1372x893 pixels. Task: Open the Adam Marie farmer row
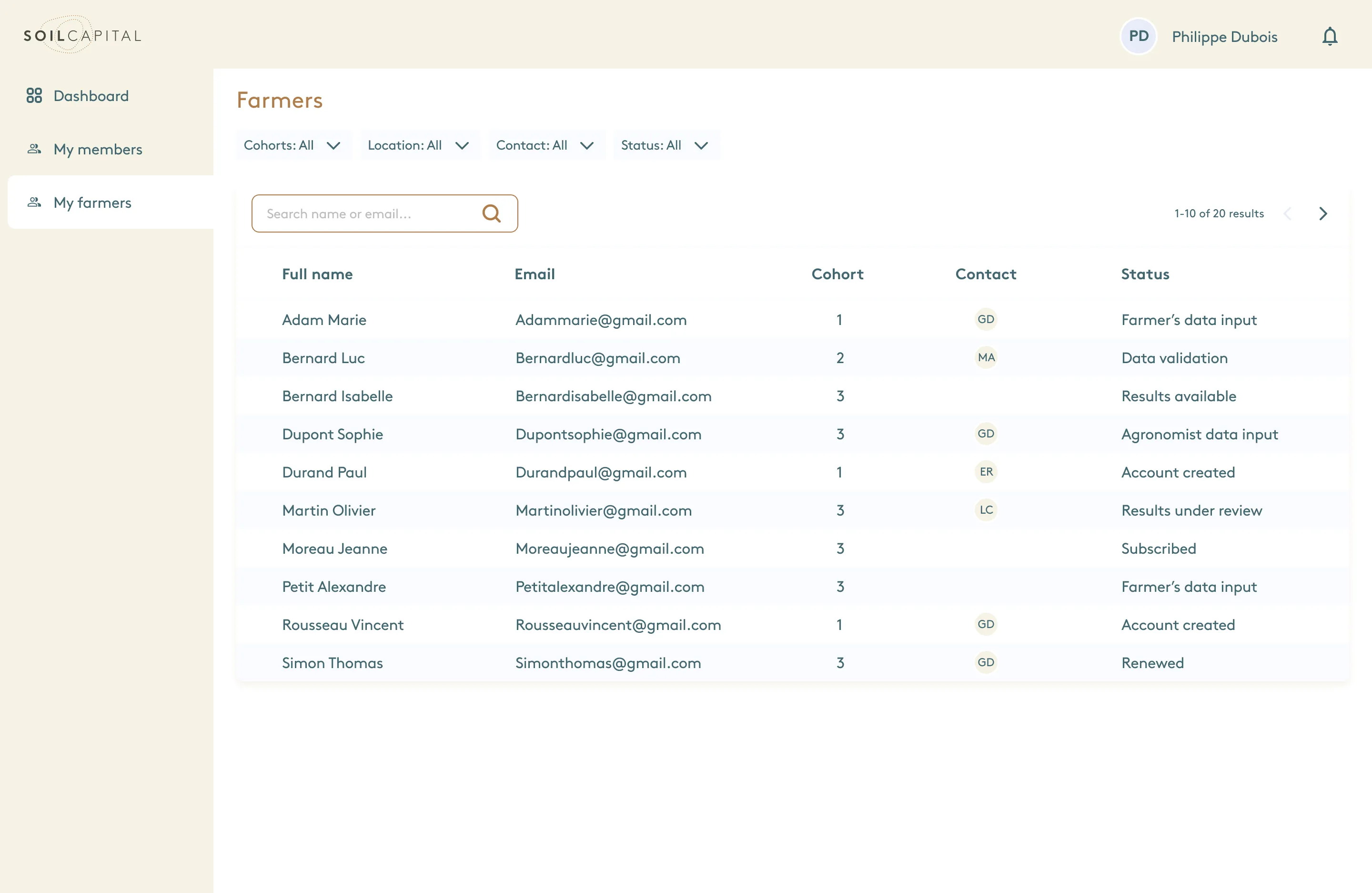[793, 320]
